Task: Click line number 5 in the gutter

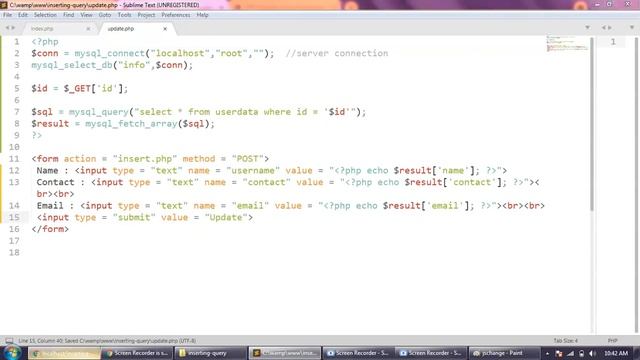Action: [16, 89]
